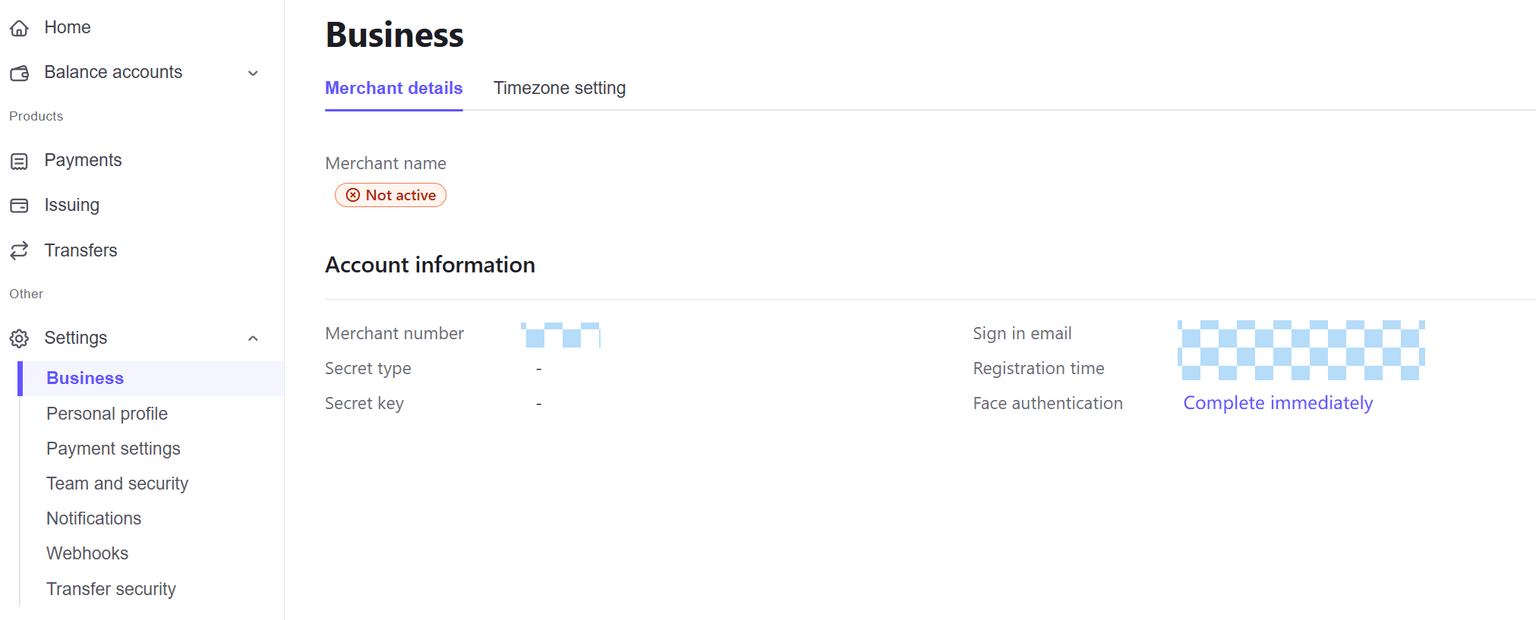Click the Complete immediately link
The image size is (1536, 620).
(x=1277, y=403)
